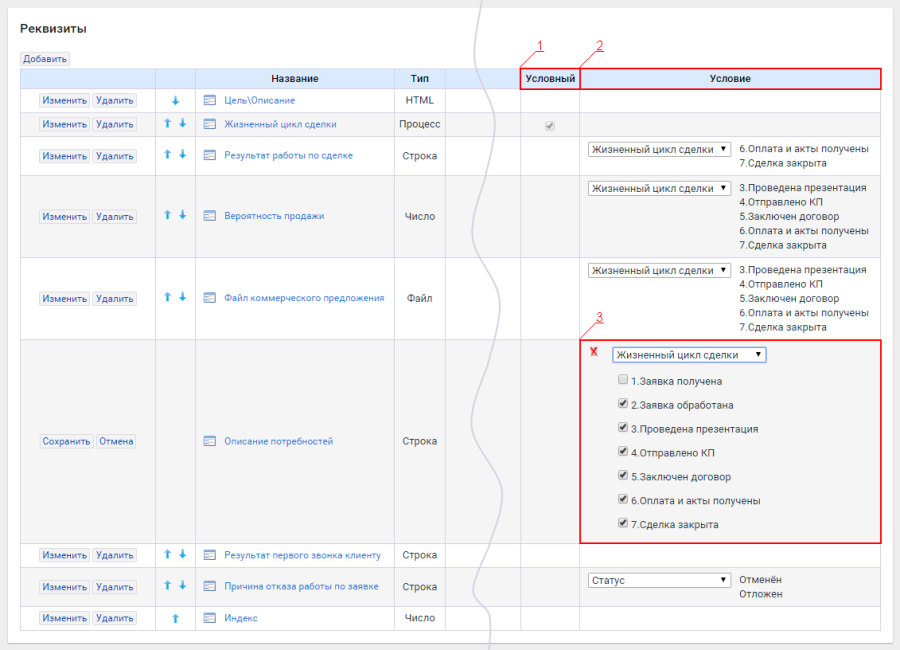Click Удалить in Жизненный цикл сделки row
Image resolution: width=900 pixels, height=650 pixels.
pos(114,124)
